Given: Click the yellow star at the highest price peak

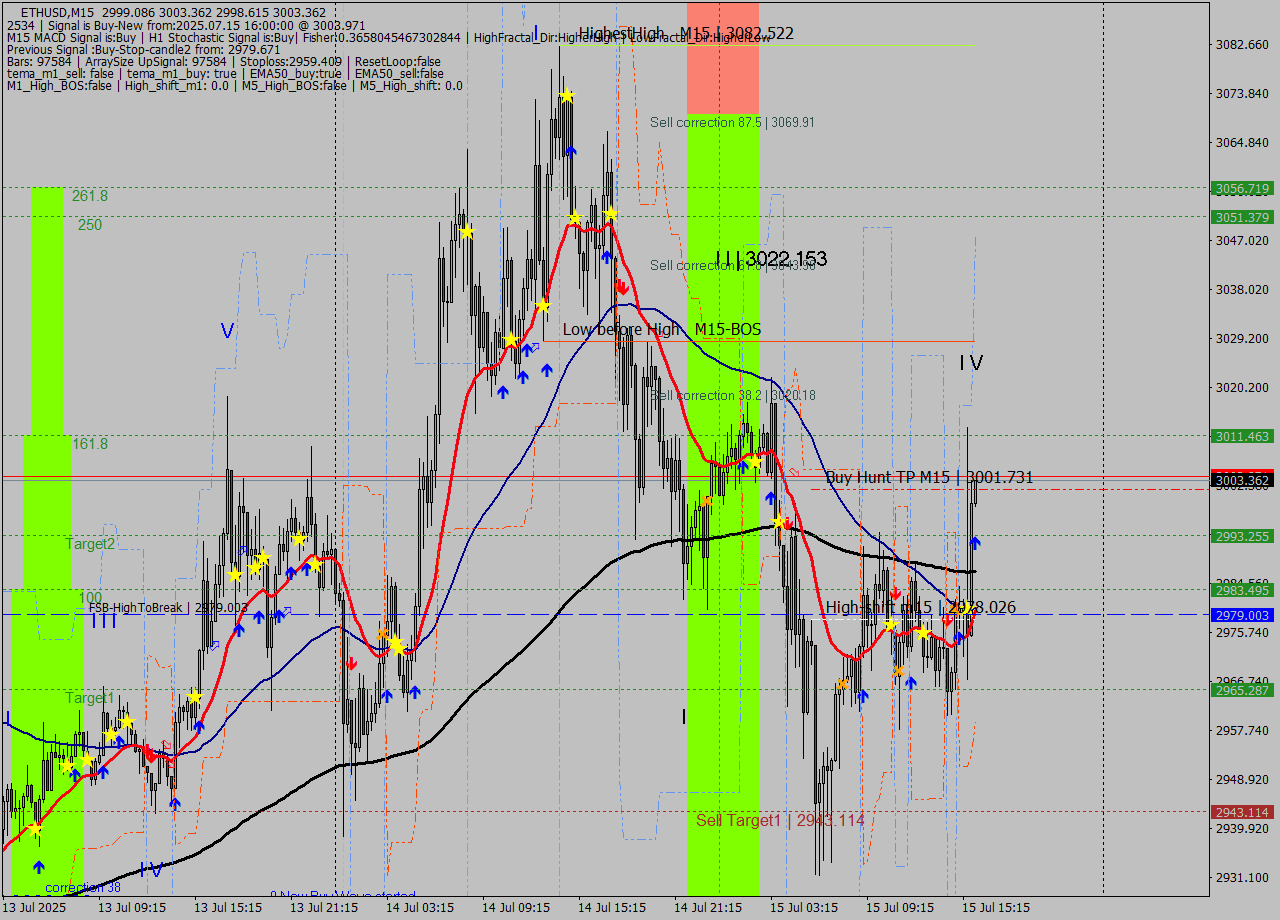Looking at the screenshot, I should tap(567, 96).
